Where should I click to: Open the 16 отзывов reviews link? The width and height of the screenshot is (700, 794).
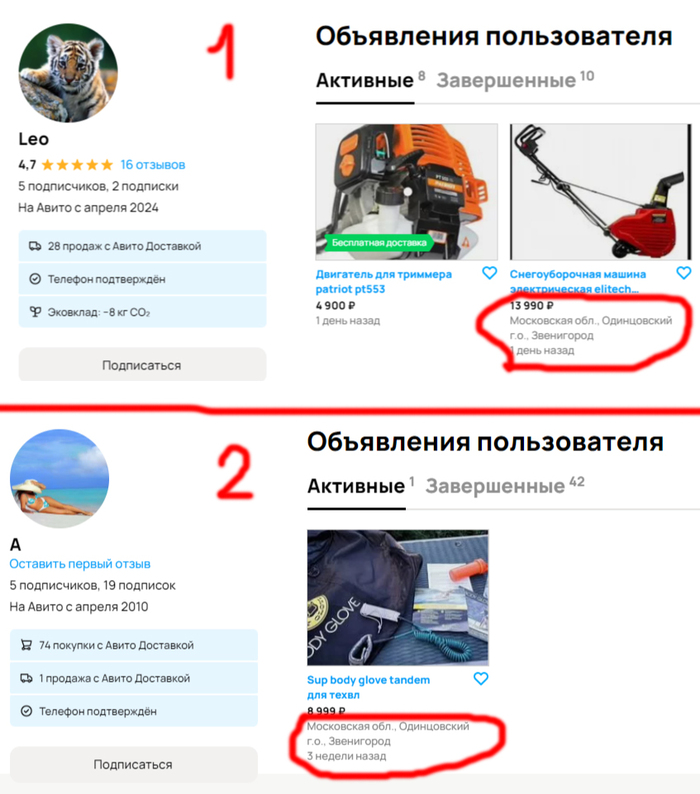coord(152,165)
